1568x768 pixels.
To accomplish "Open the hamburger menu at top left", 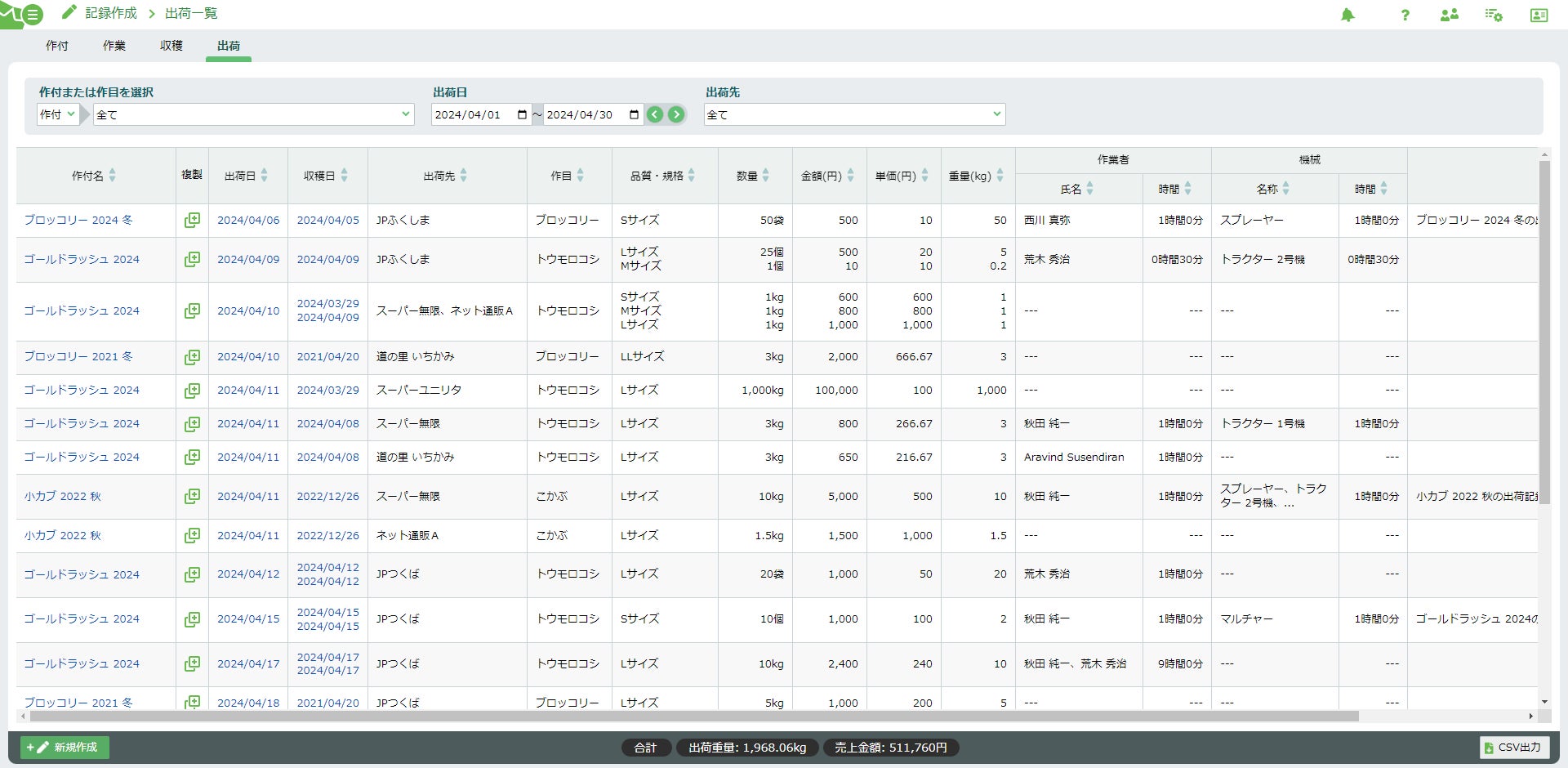I will [33, 15].
